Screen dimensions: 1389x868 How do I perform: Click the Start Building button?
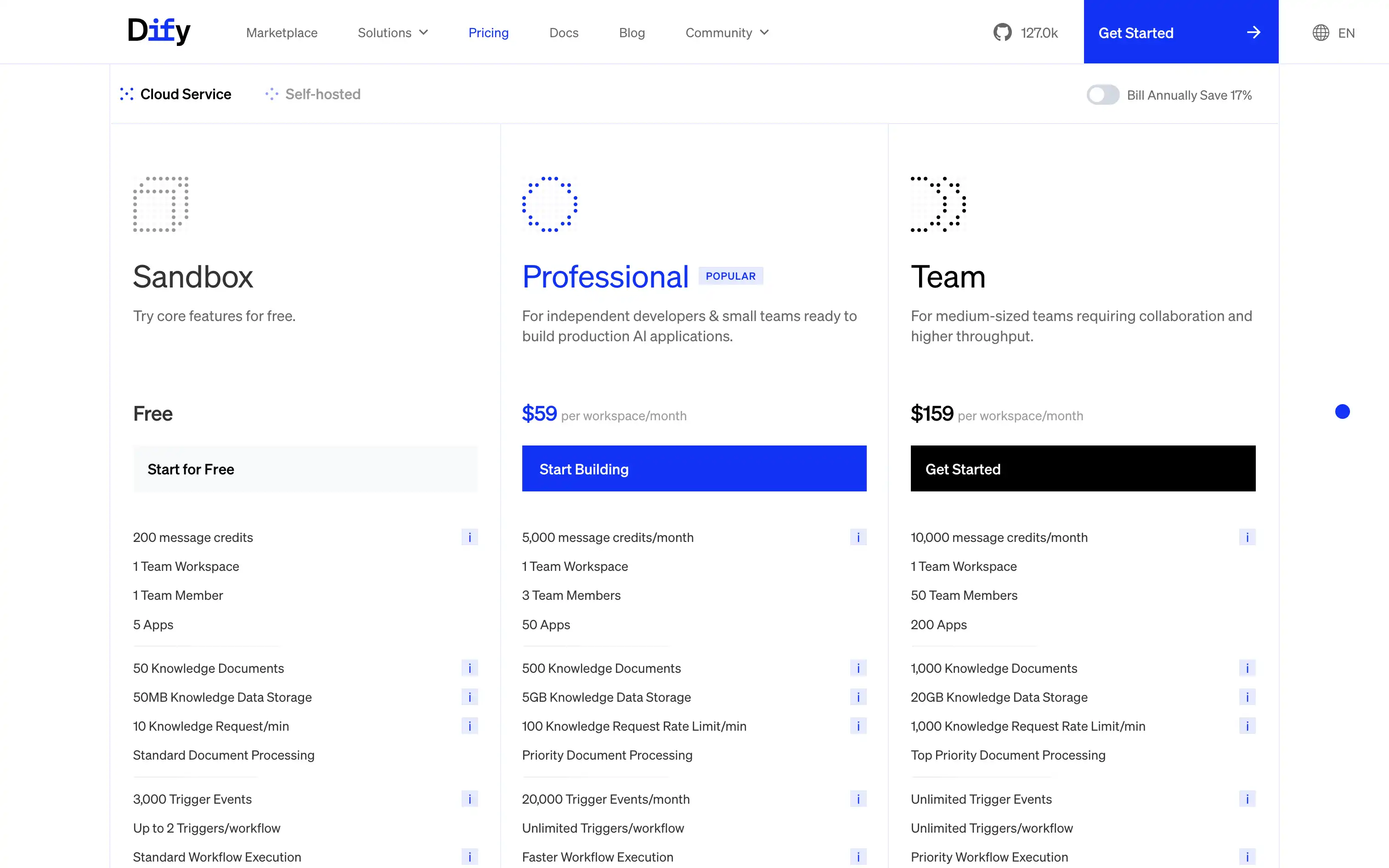(694, 468)
